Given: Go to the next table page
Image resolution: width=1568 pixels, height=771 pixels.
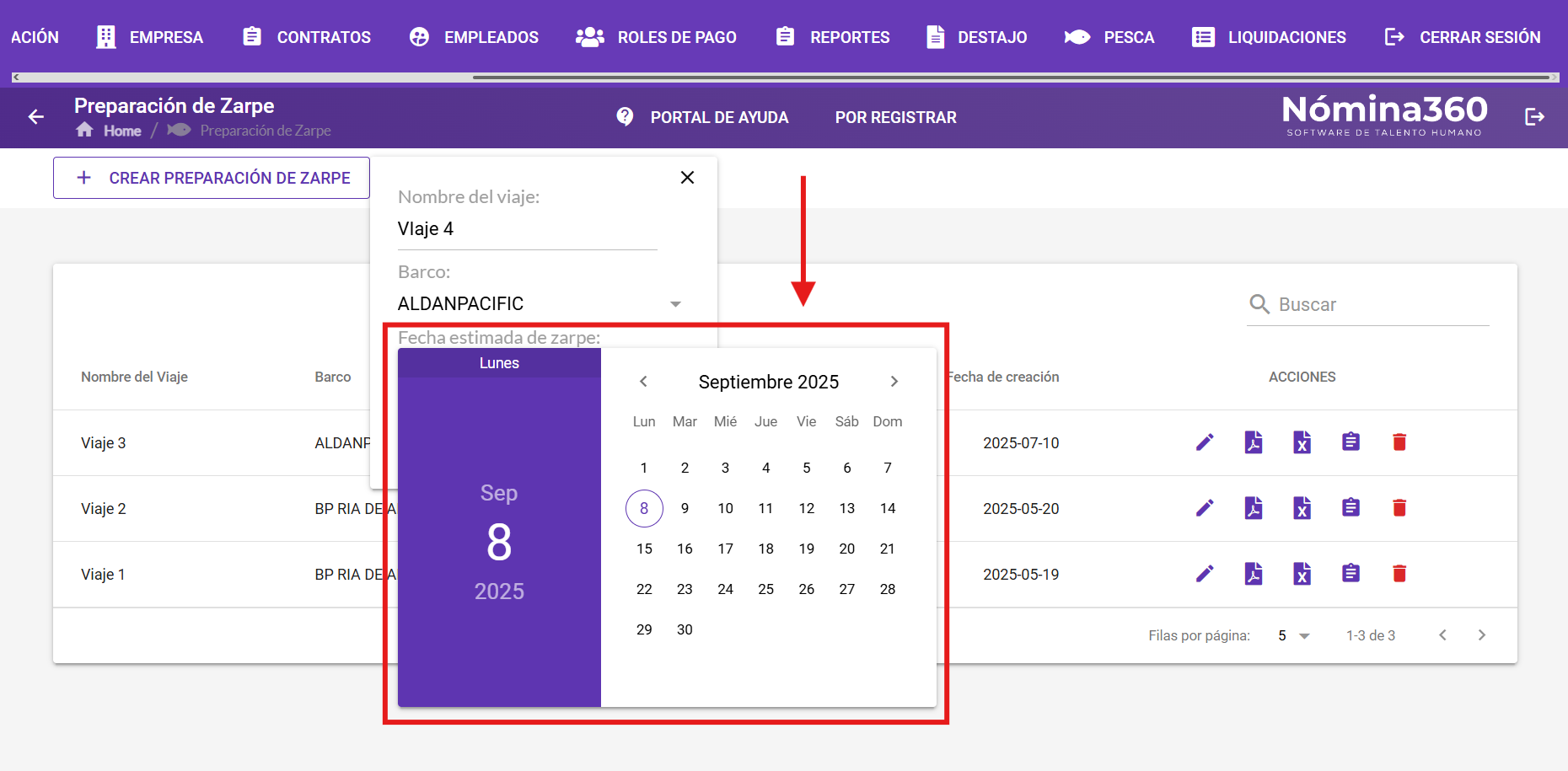Looking at the screenshot, I should [1482, 635].
